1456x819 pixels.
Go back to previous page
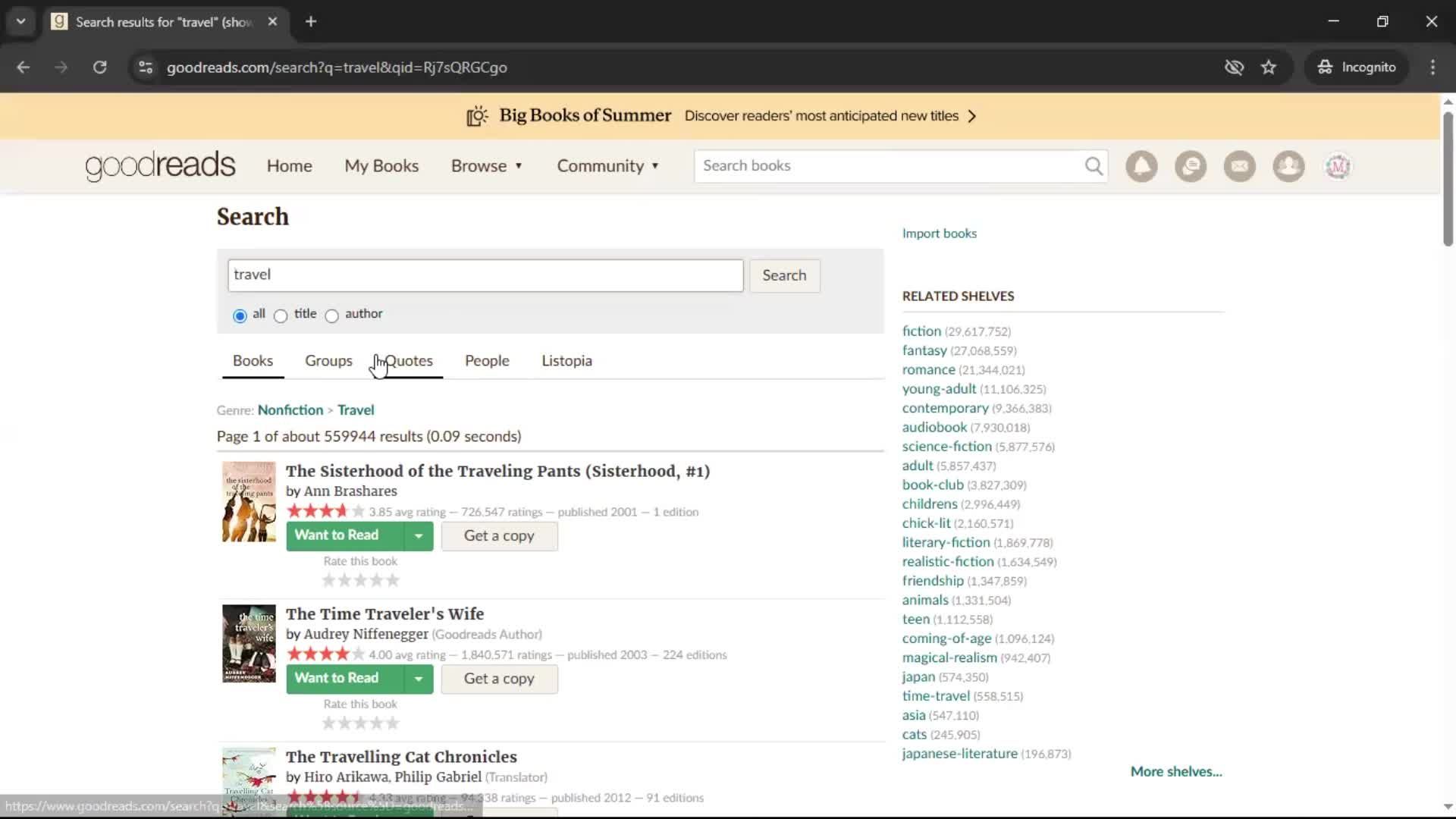pos(24,67)
